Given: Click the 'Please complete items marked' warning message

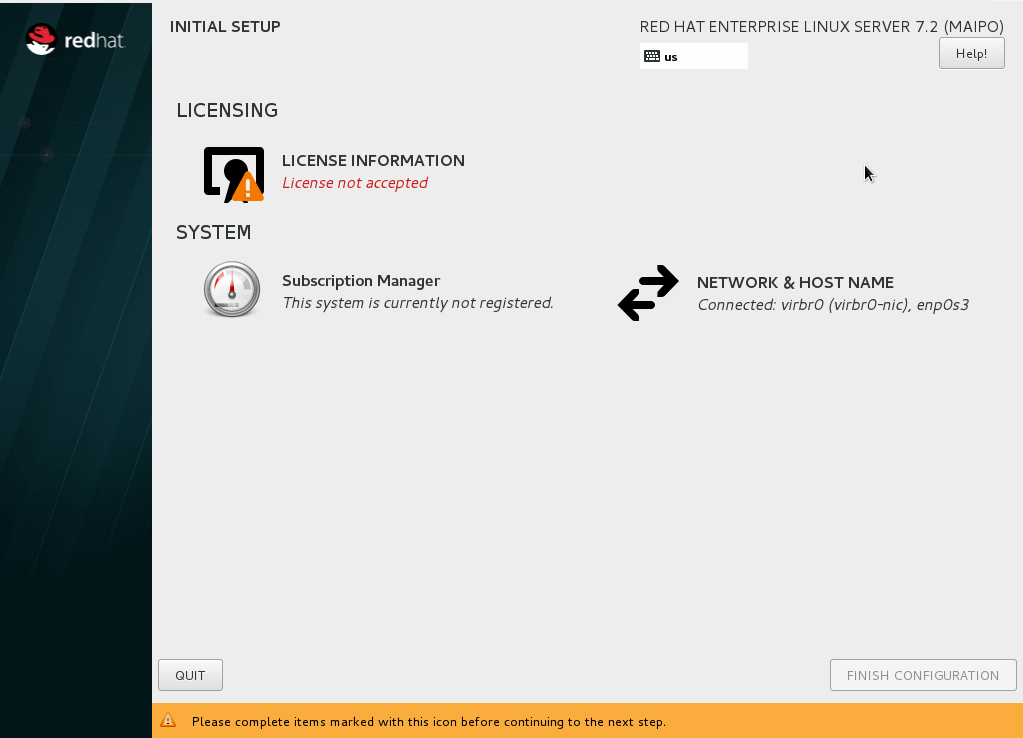Looking at the screenshot, I should point(429,722).
